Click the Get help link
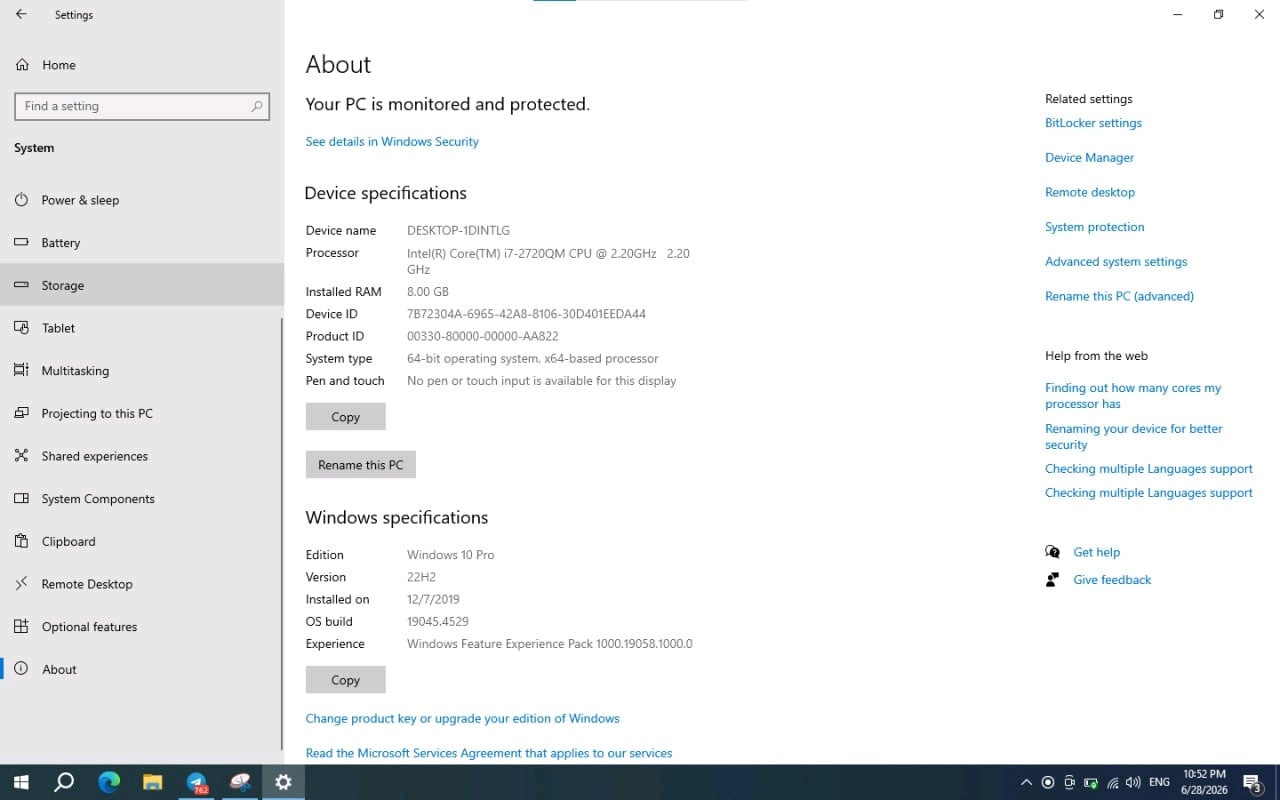The image size is (1280, 800). point(1096,552)
